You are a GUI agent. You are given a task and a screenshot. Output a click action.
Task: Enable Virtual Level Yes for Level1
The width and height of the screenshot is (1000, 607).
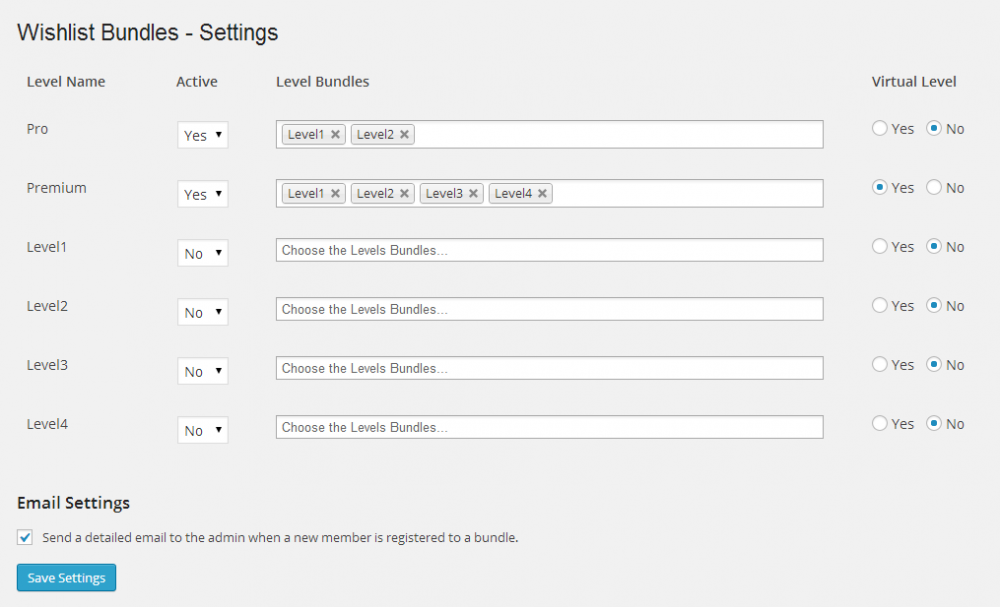click(880, 246)
